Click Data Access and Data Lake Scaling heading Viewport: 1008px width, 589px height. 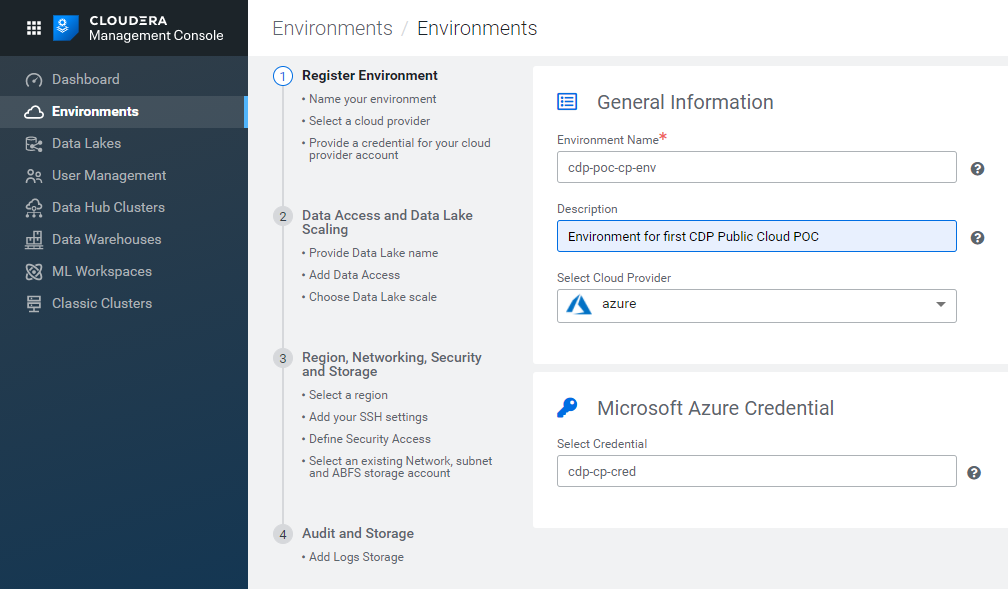[387, 222]
